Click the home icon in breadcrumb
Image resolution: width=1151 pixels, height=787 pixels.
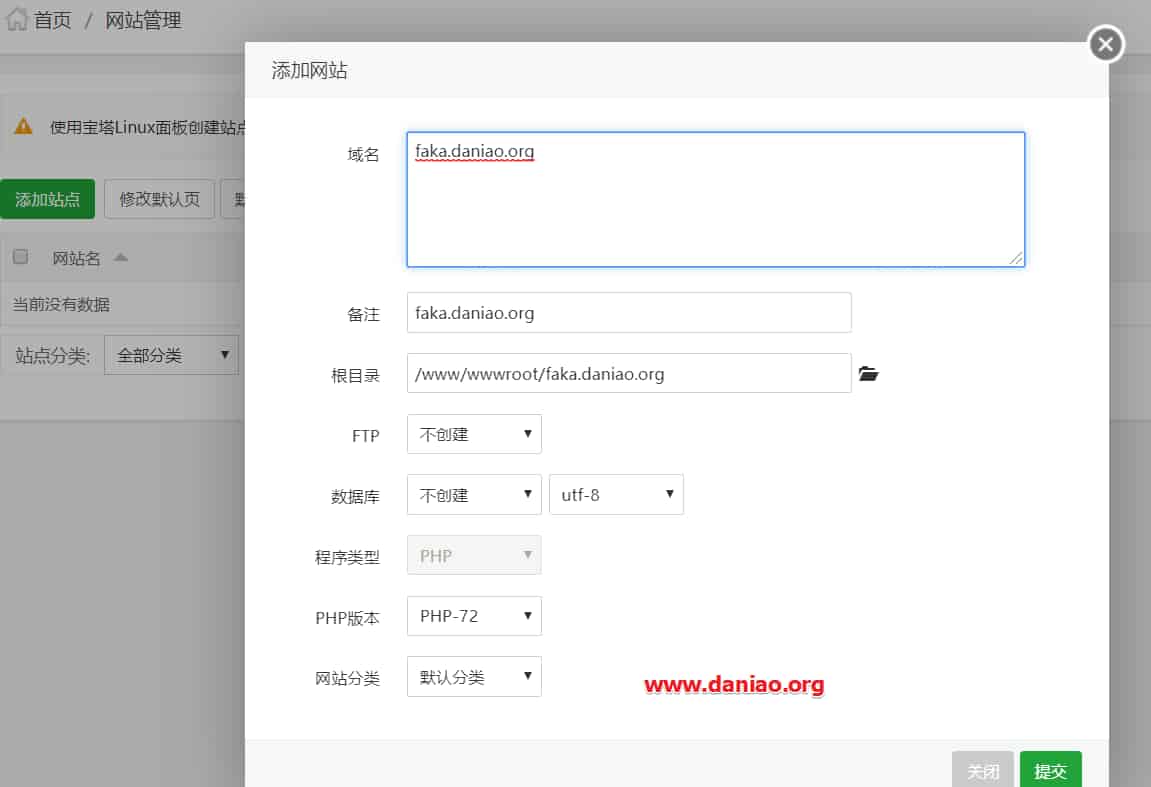coord(17,19)
